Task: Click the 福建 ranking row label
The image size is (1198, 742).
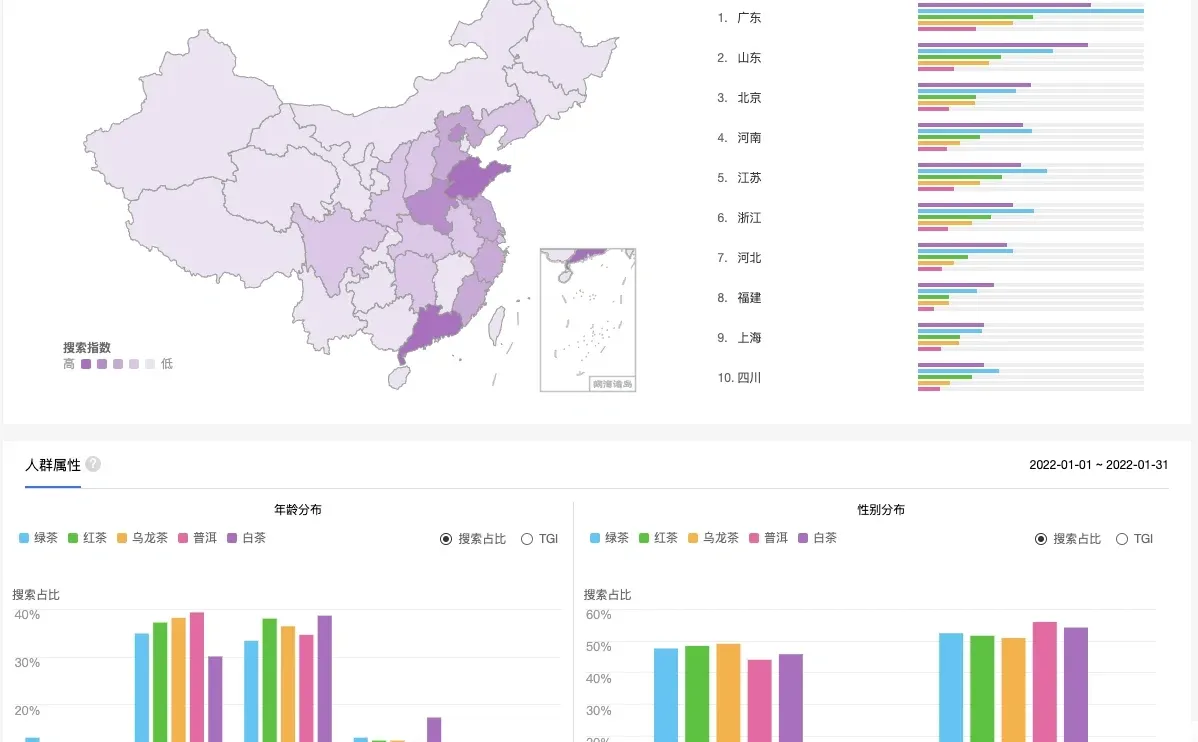Action: pos(749,297)
